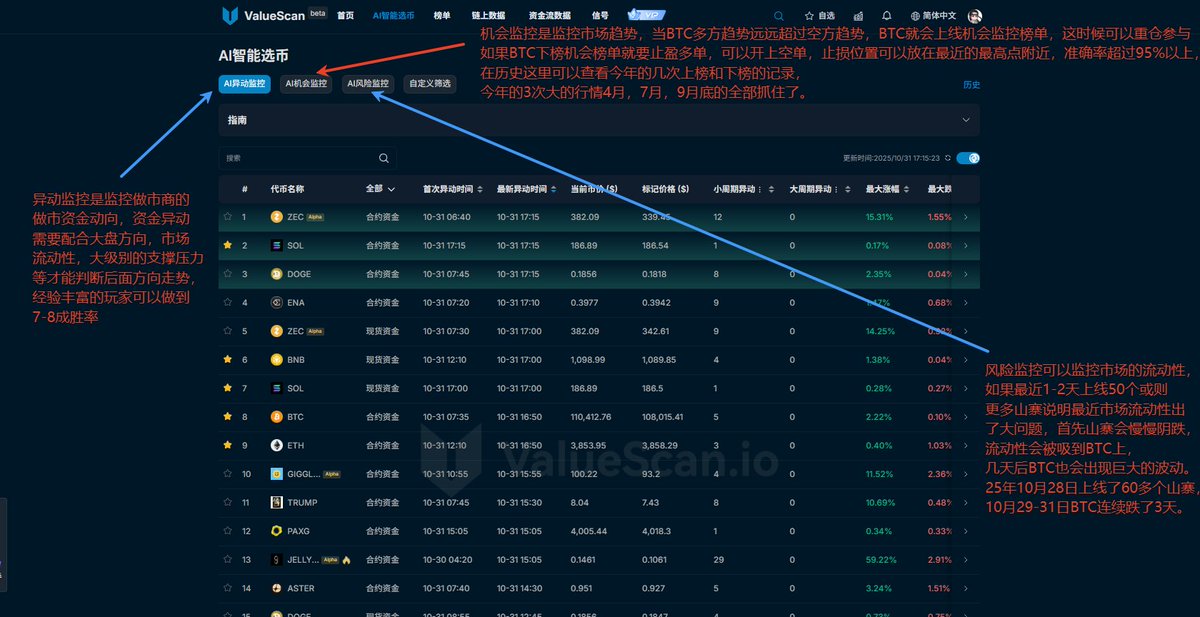The height and width of the screenshot is (617, 1200).
Task: Favorite ZEC in row 1
Action: [228, 216]
